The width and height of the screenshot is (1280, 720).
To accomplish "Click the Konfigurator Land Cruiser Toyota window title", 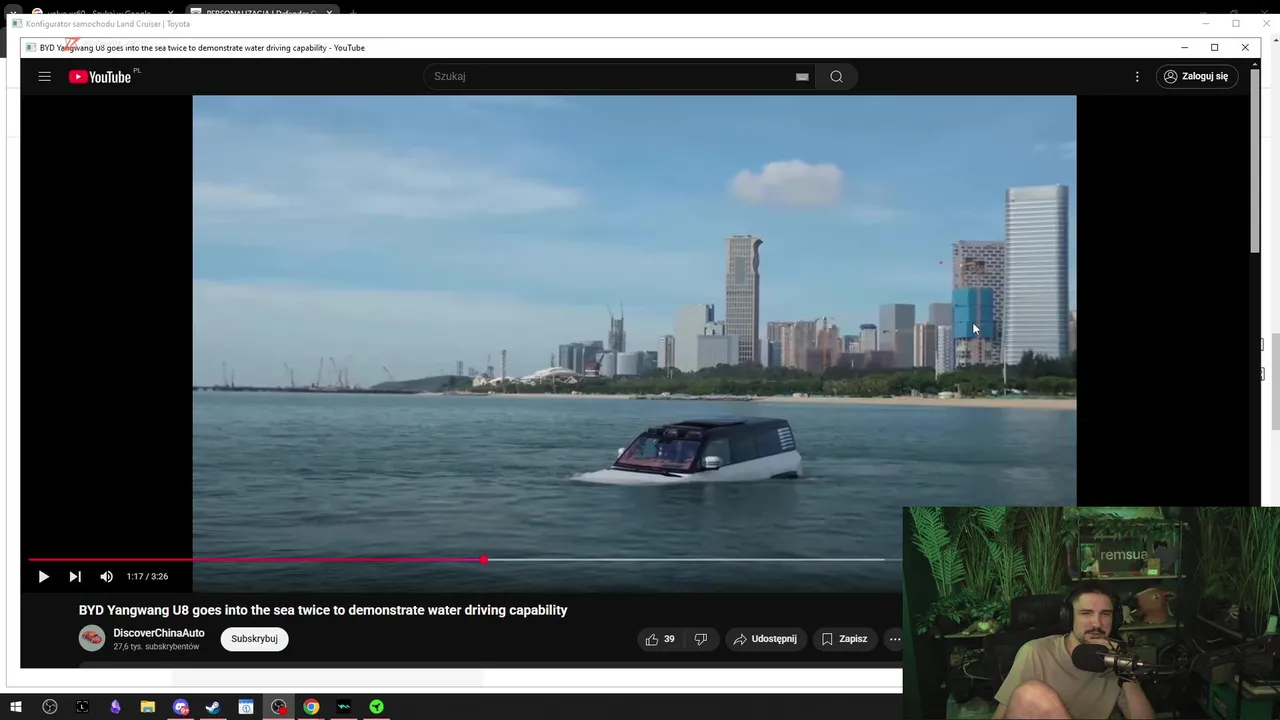I will click(x=108, y=23).
